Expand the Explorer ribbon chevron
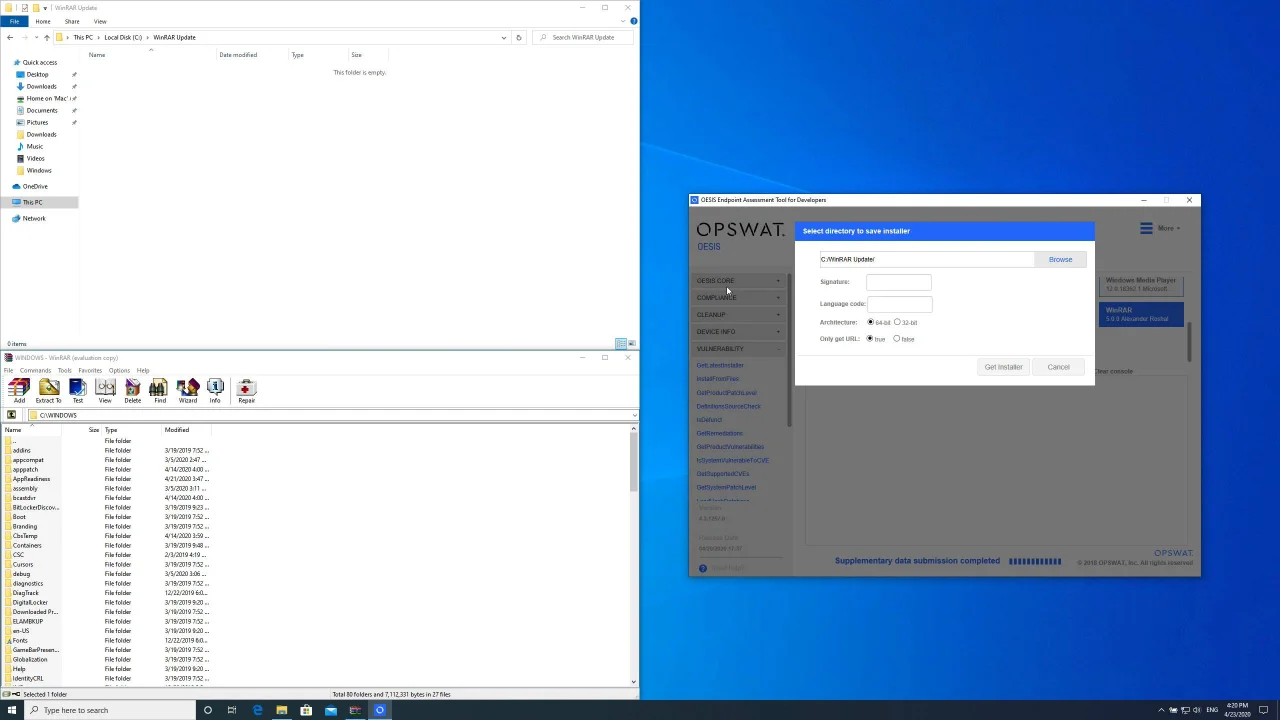The width and height of the screenshot is (1280, 720). pyautogui.click(x=624, y=20)
